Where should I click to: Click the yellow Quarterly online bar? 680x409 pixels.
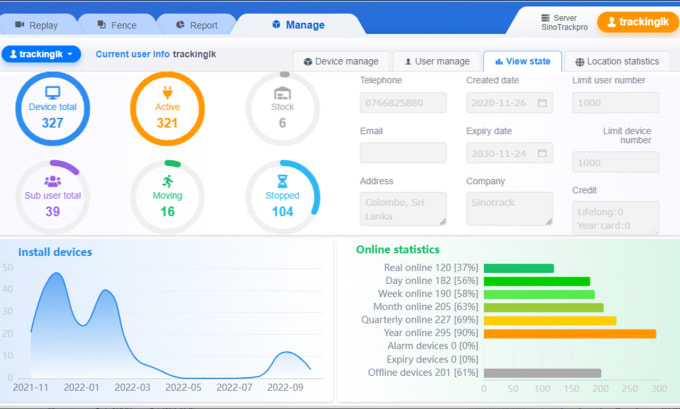pos(550,321)
